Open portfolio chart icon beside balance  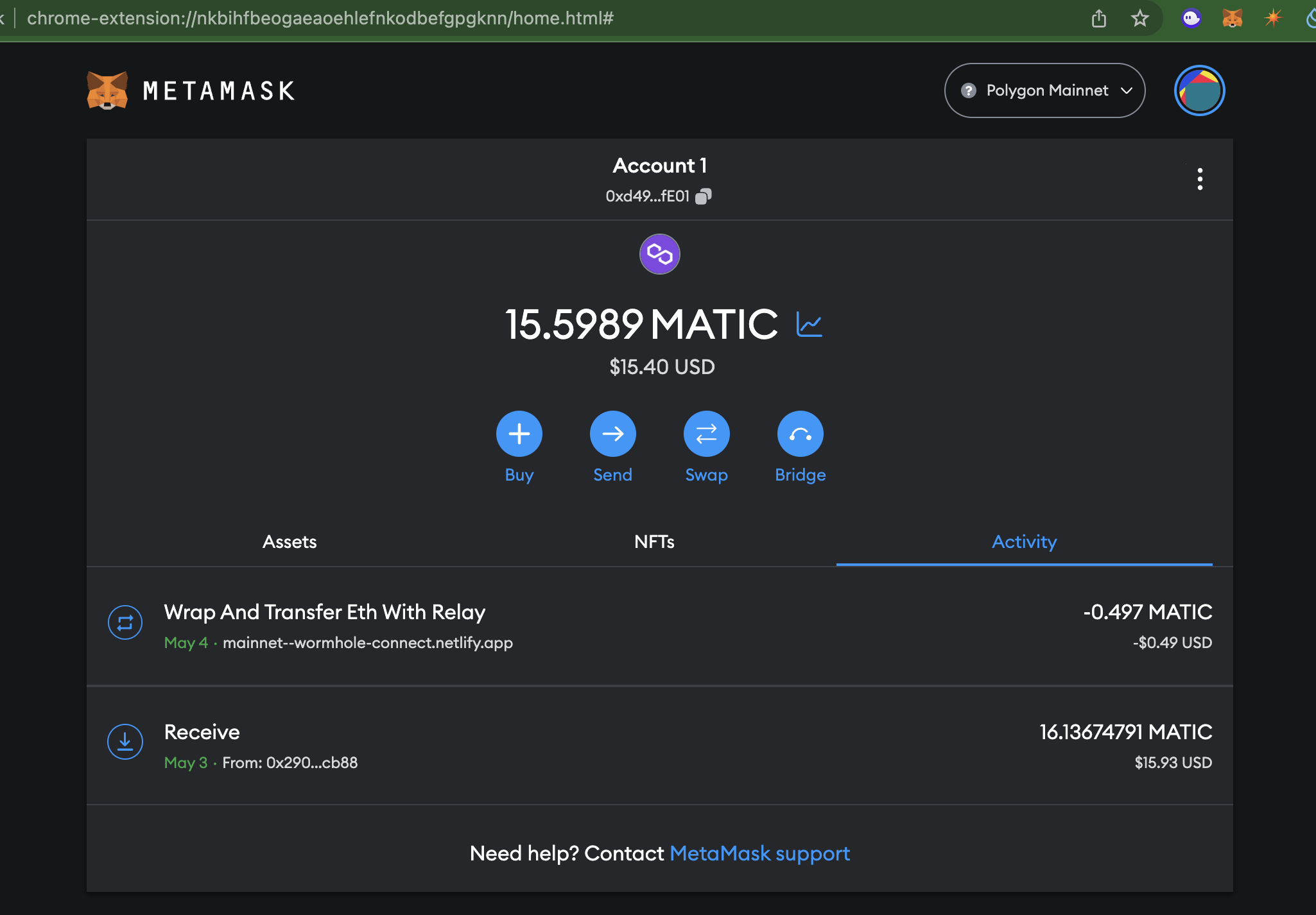pyautogui.click(x=809, y=324)
